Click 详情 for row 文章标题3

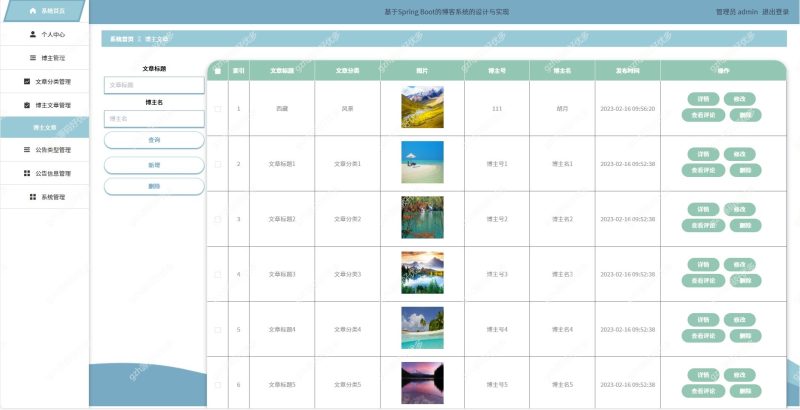[703, 265]
